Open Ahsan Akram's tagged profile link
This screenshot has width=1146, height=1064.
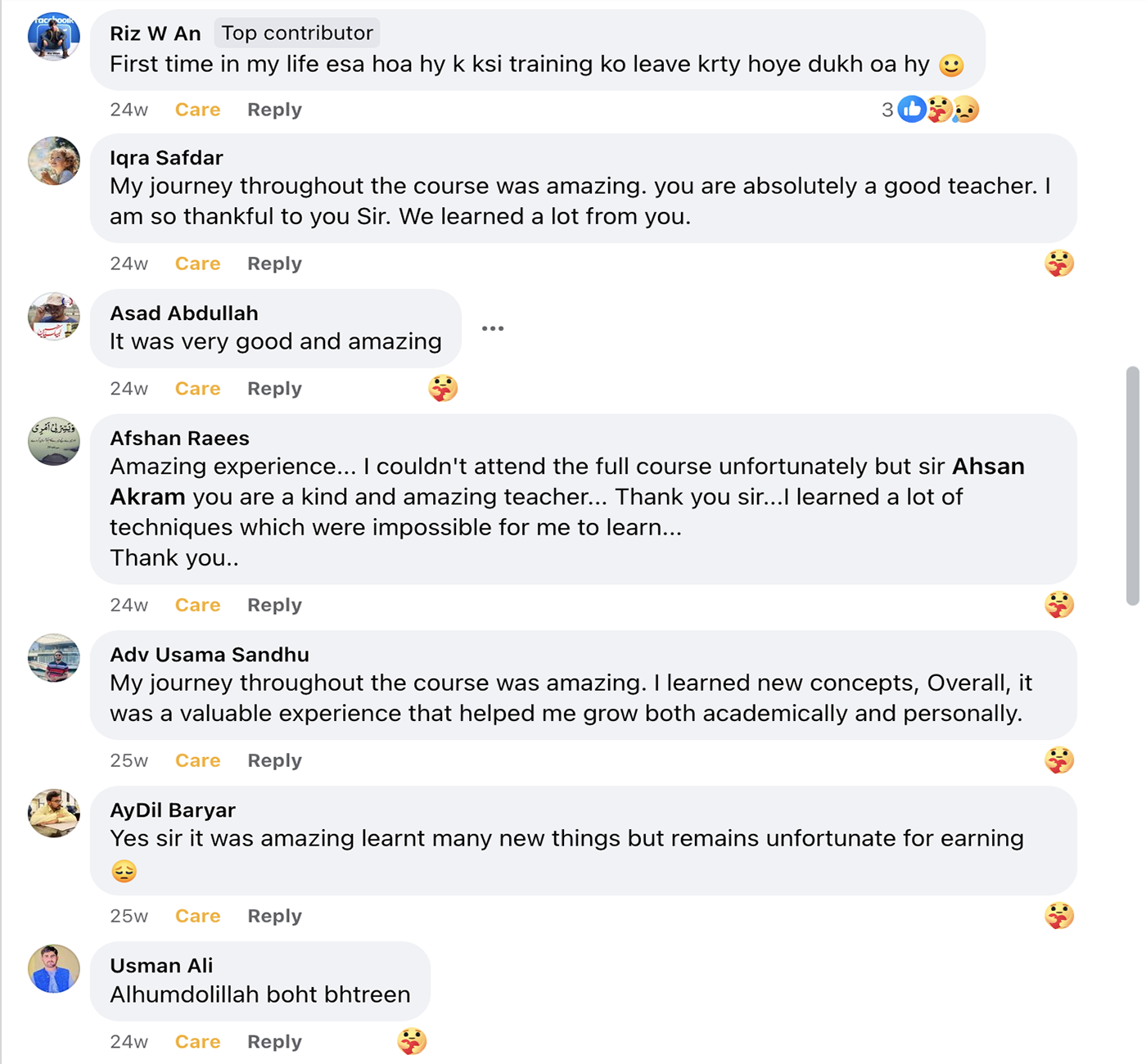pos(988,467)
